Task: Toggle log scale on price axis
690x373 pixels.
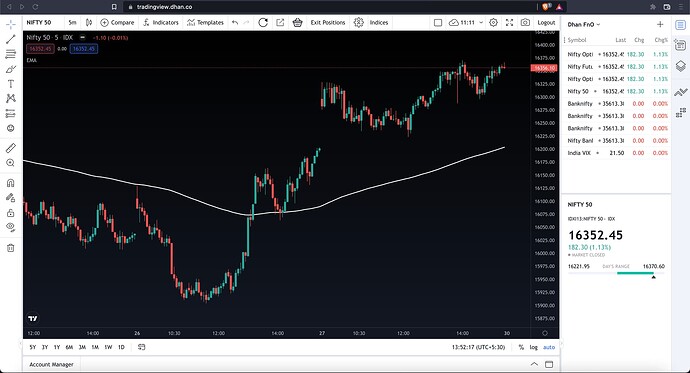Action: 533,347
